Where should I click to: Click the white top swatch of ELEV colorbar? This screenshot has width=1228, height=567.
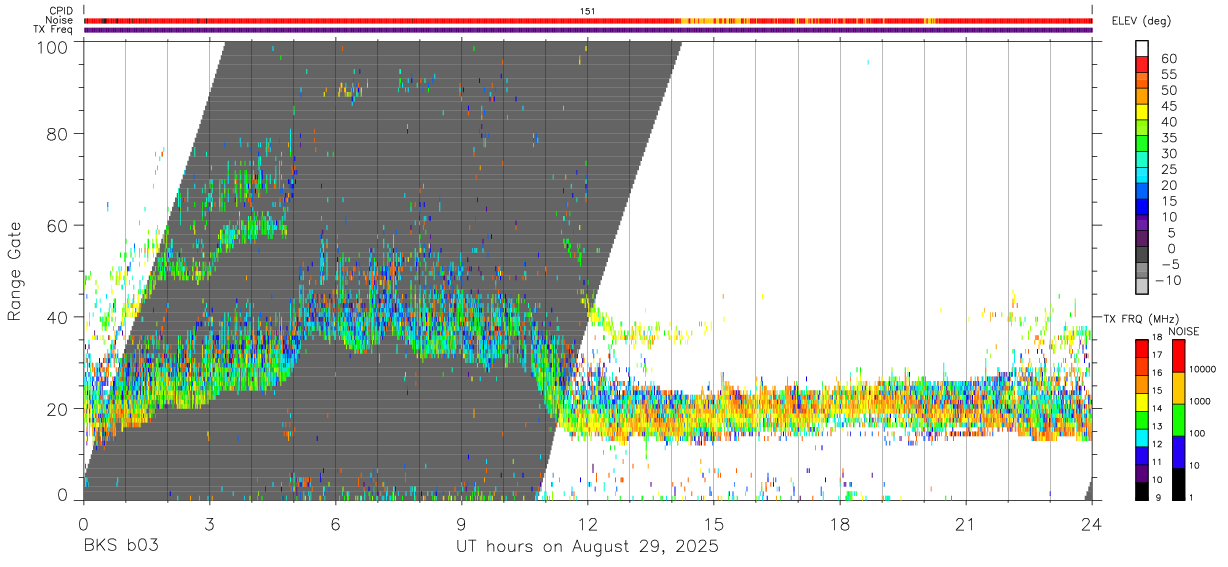pyautogui.click(x=1142, y=48)
